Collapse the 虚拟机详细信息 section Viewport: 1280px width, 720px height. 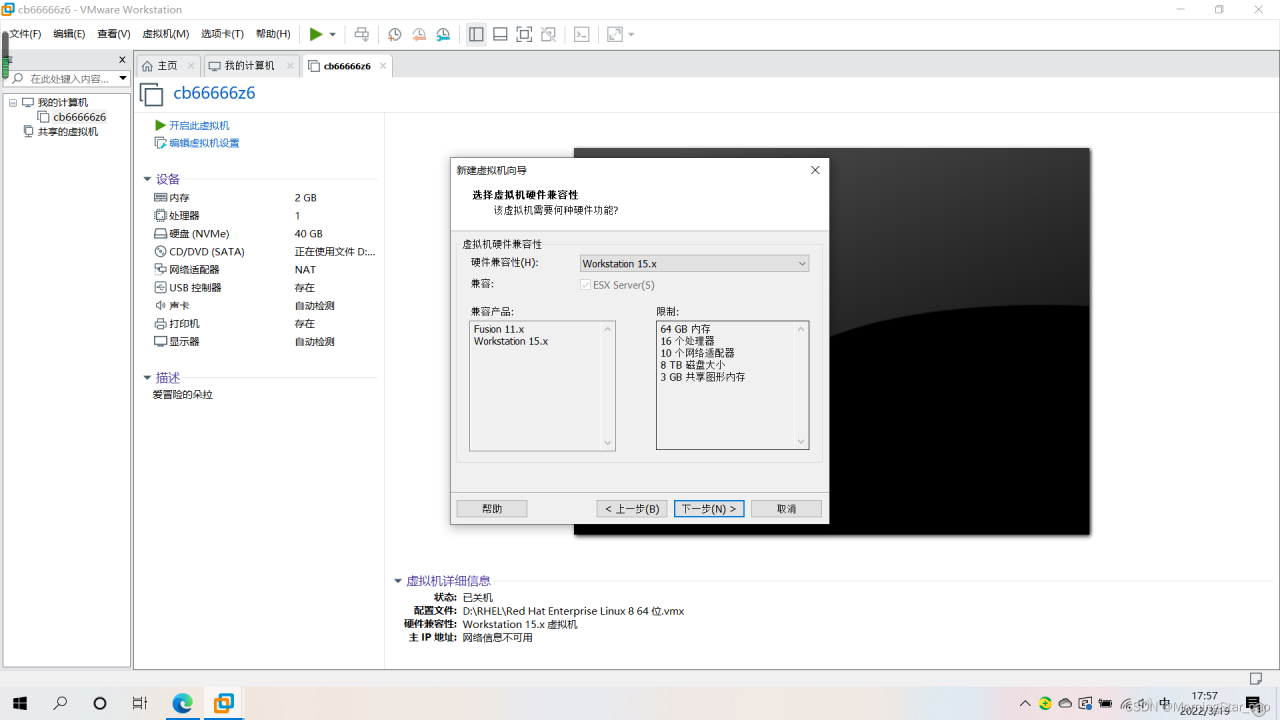coord(398,581)
